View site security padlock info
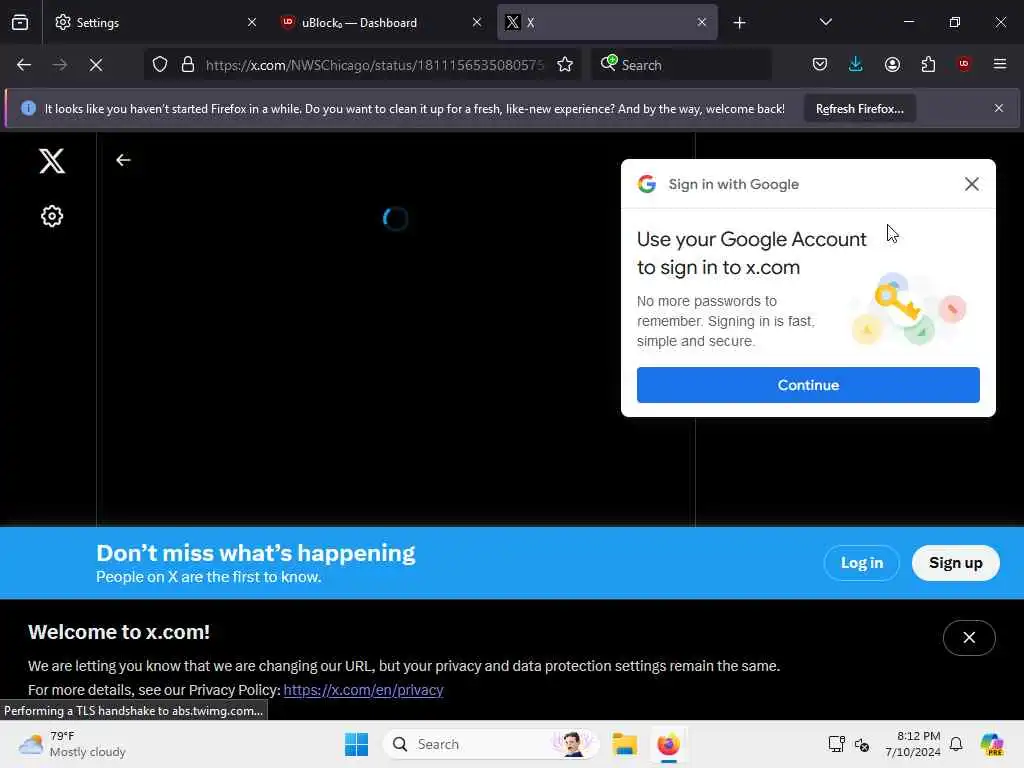The height and width of the screenshot is (768, 1024). (x=188, y=65)
